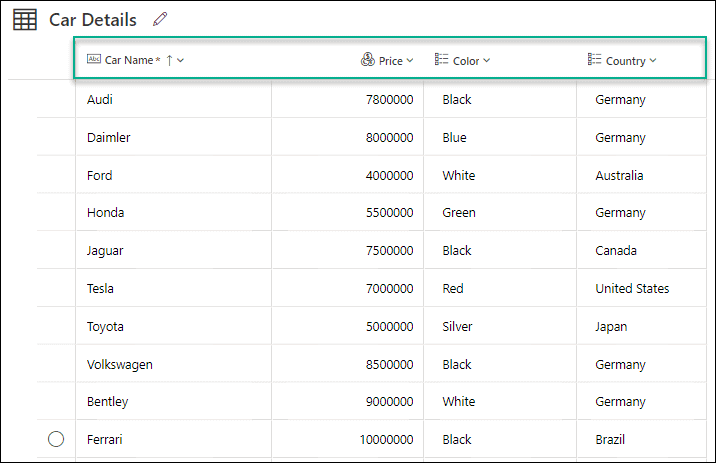The width and height of the screenshot is (716, 463).
Task: Click the table grid icon beside Car Details
Action: 25,20
